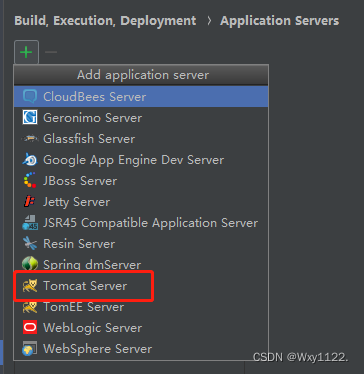
Task: Click the Glassfish fish icon
Action: click(30, 139)
